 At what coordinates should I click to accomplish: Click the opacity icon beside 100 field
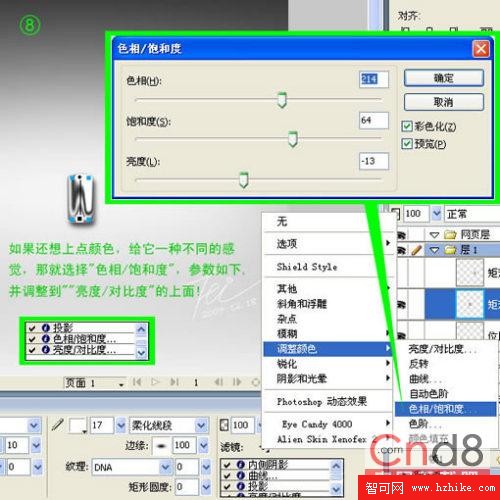pos(224,425)
